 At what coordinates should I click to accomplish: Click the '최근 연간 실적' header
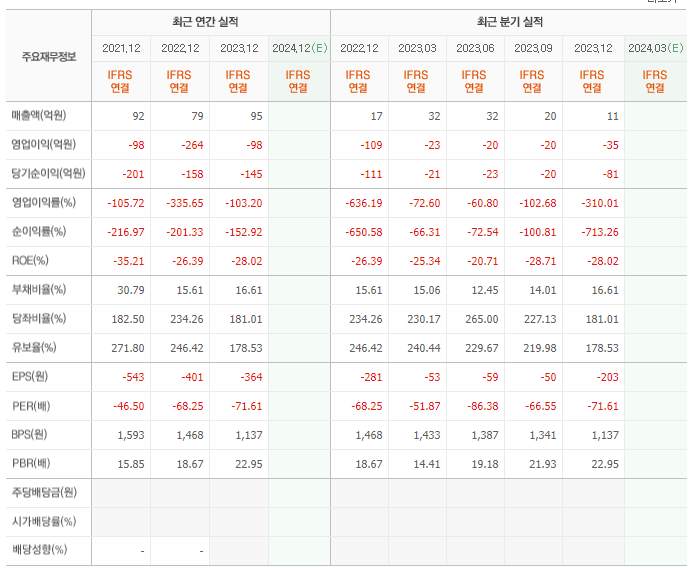(x=205, y=22)
